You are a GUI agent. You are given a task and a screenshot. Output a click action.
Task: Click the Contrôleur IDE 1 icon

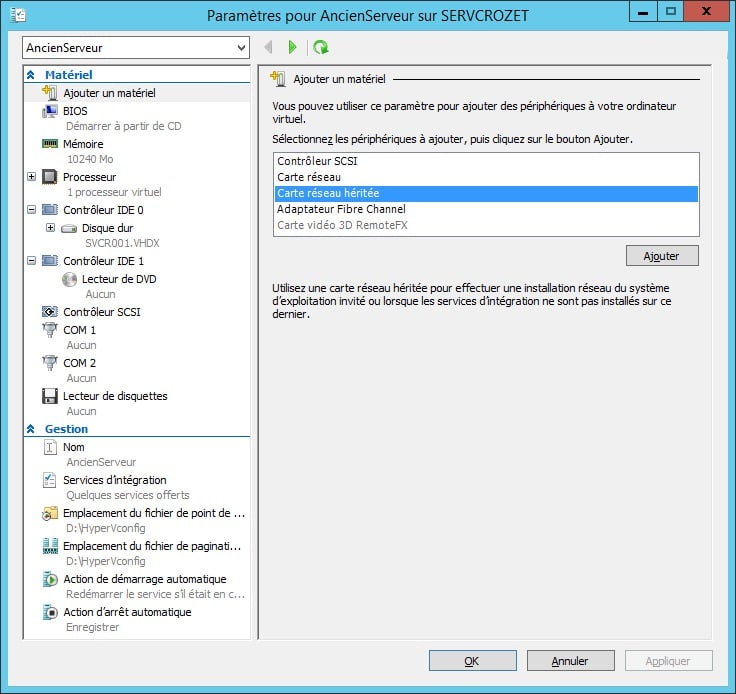[50, 261]
